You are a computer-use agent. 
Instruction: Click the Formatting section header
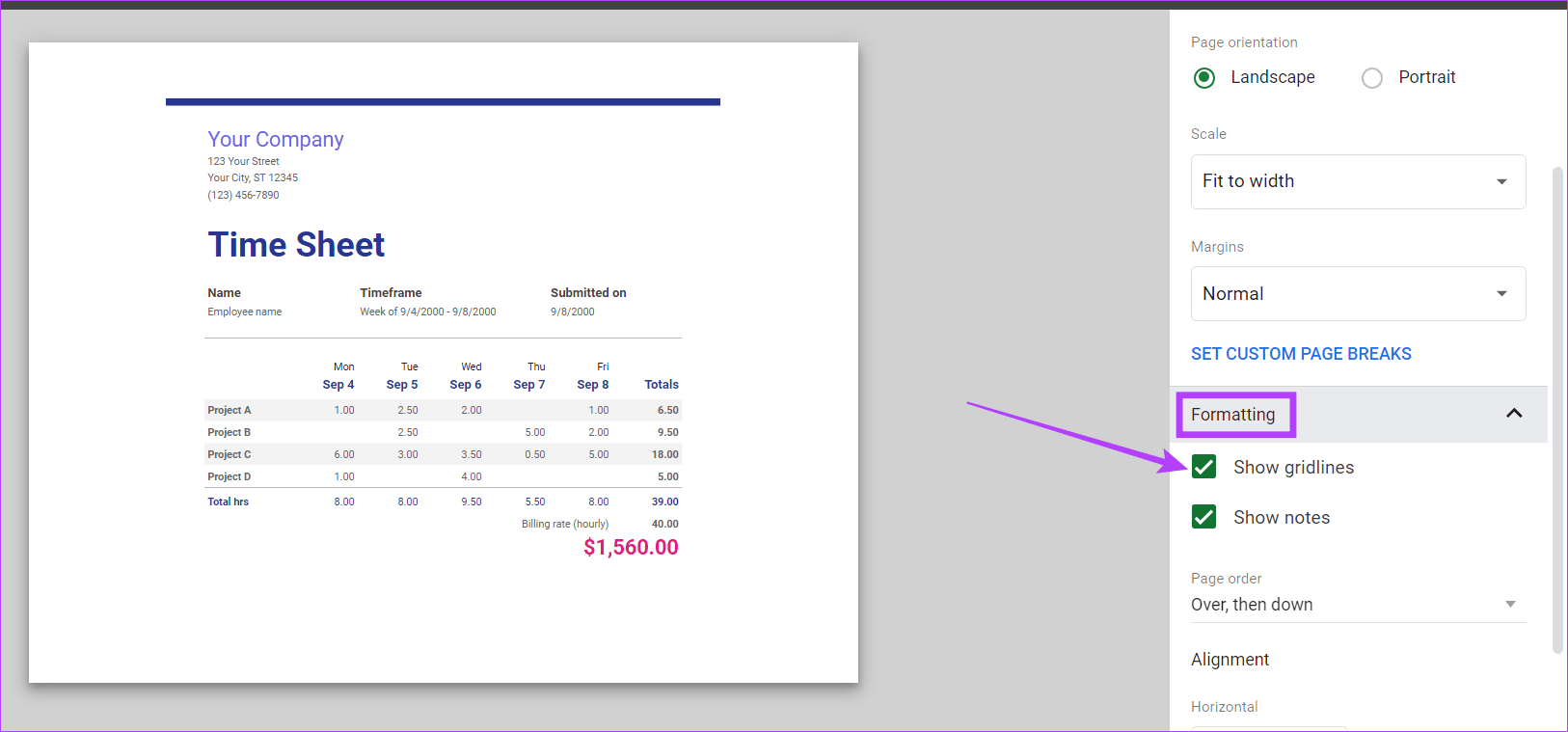[1359, 415]
